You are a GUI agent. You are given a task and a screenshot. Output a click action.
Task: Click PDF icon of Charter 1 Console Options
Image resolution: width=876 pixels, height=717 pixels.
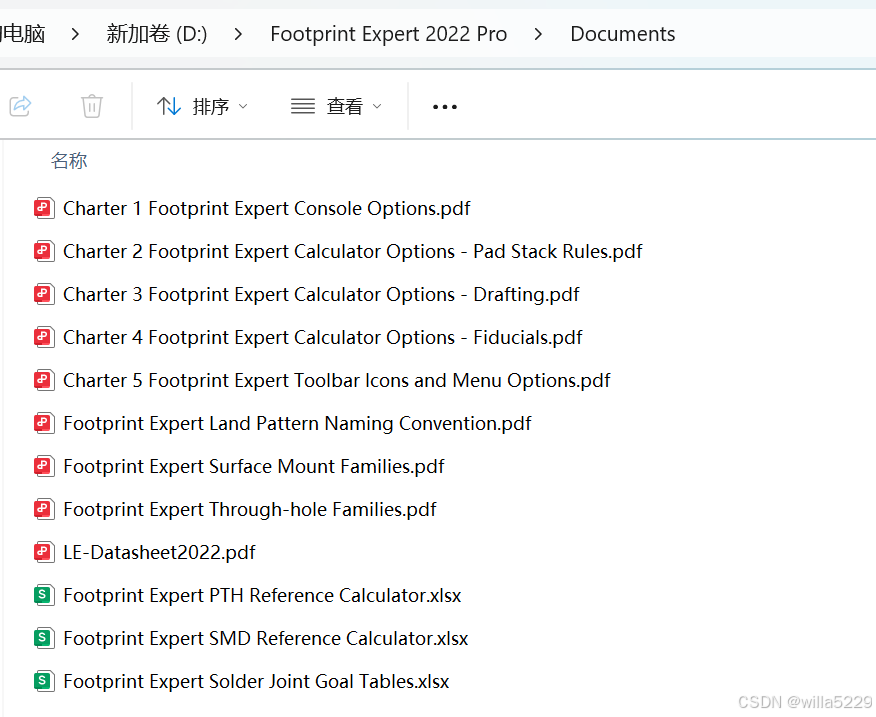pyautogui.click(x=44, y=208)
